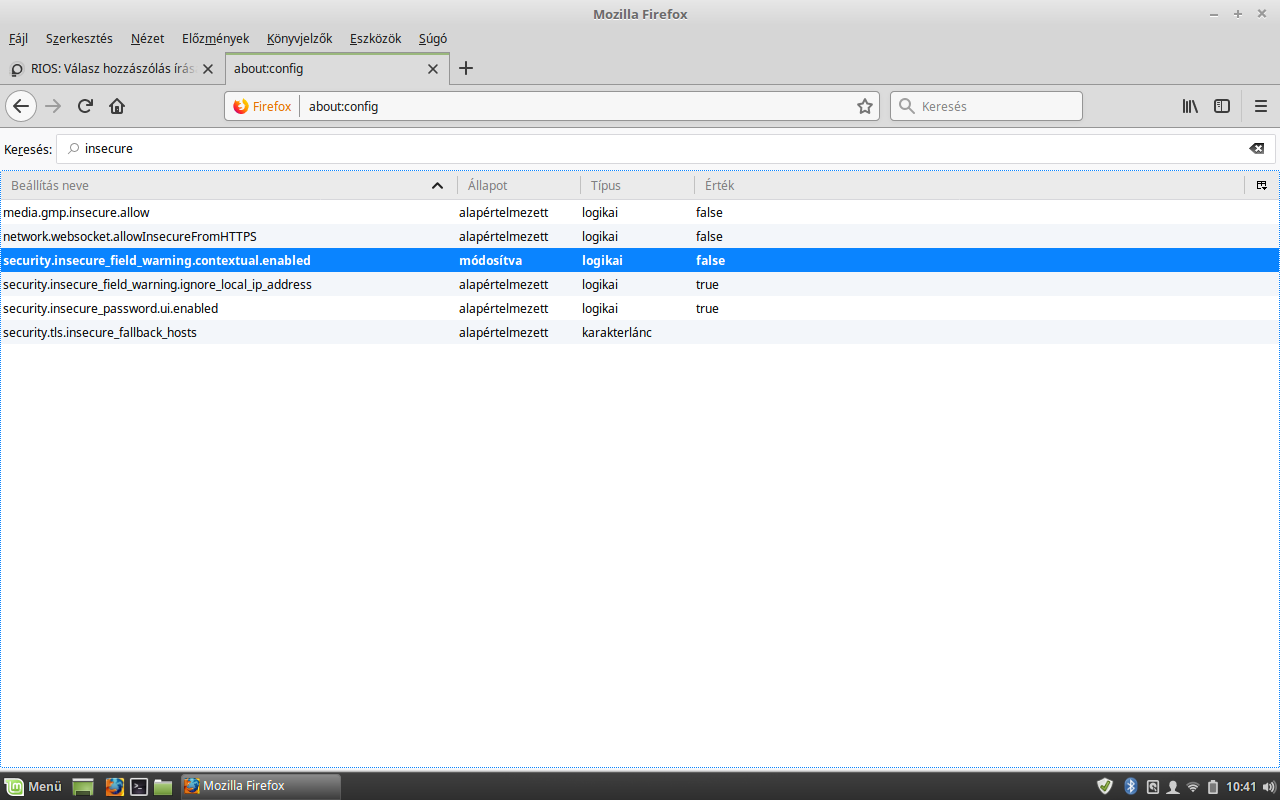Open the Szerkesztés menu
1280x800 pixels.
pyautogui.click(x=79, y=39)
